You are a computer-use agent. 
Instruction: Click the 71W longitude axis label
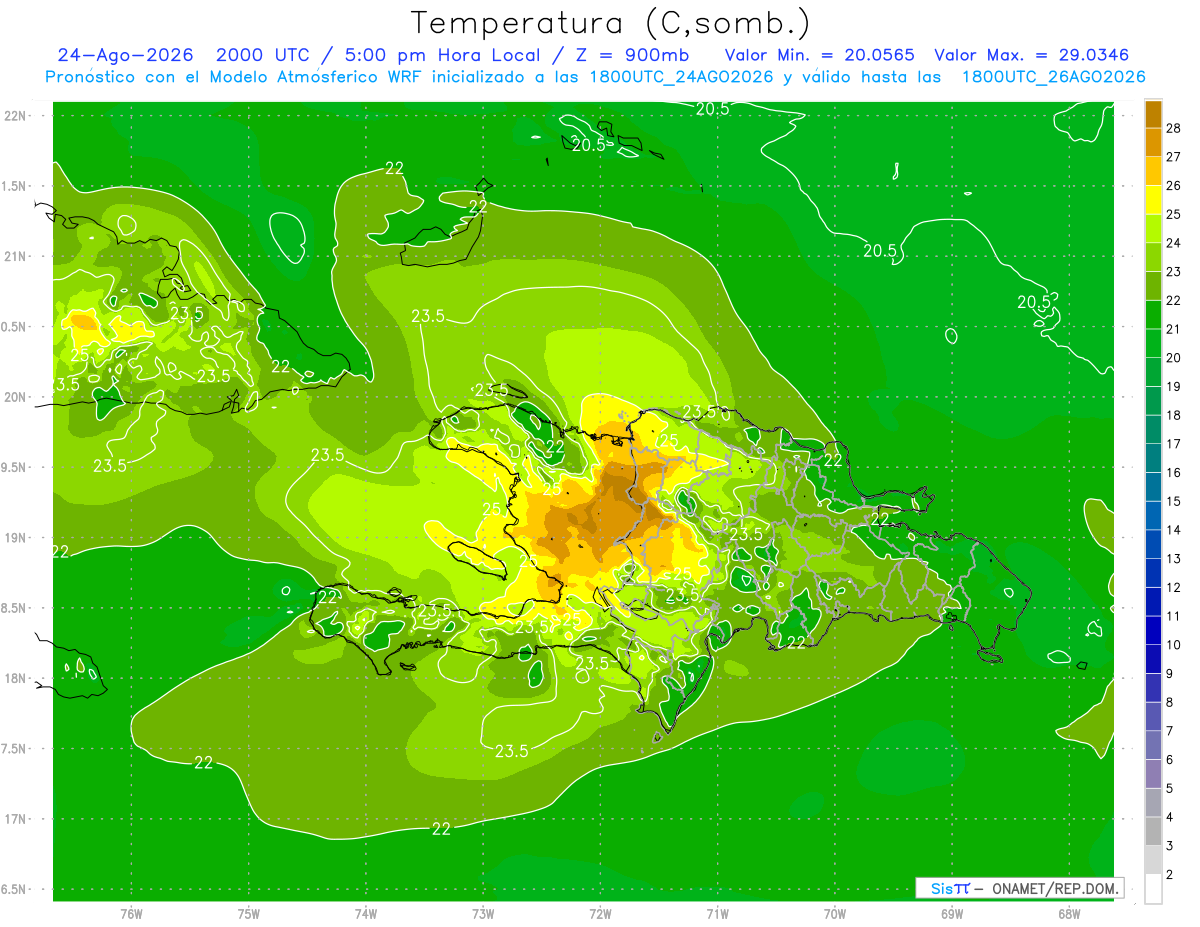coord(717,913)
